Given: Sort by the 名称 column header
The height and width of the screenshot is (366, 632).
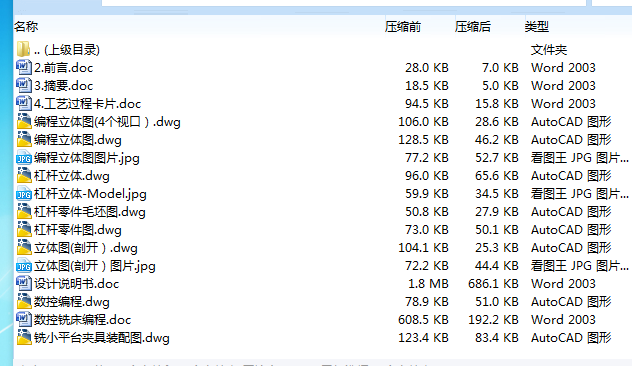Looking at the screenshot, I should [x=26, y=27].
